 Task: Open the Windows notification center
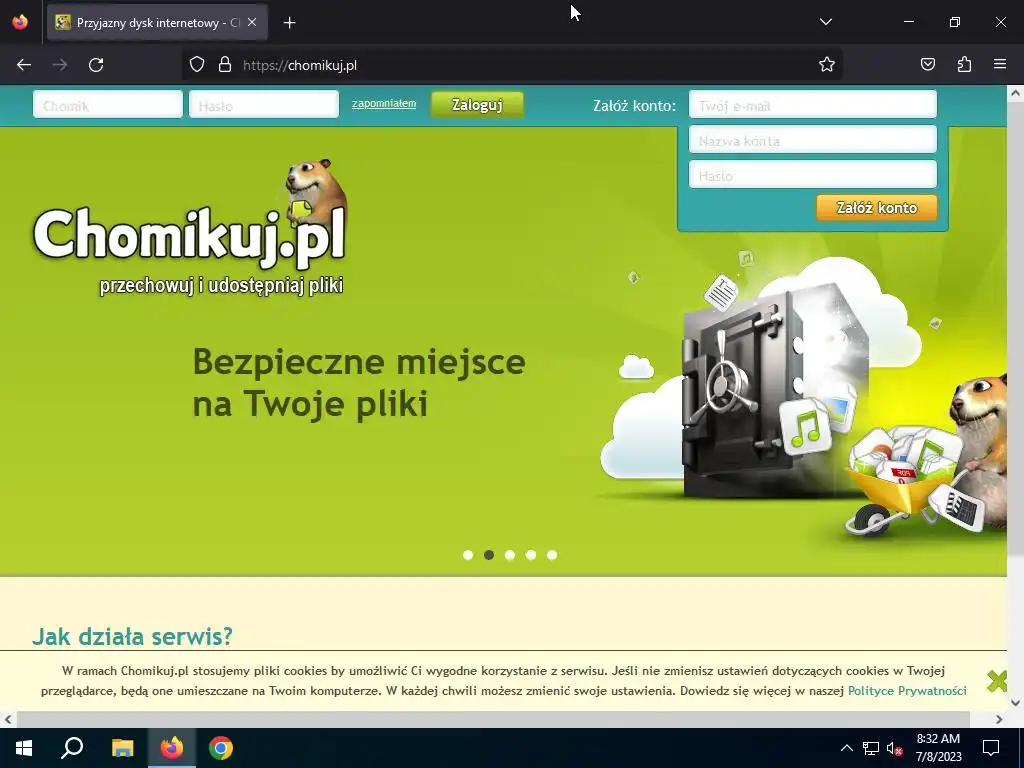(x=991, y=748)
